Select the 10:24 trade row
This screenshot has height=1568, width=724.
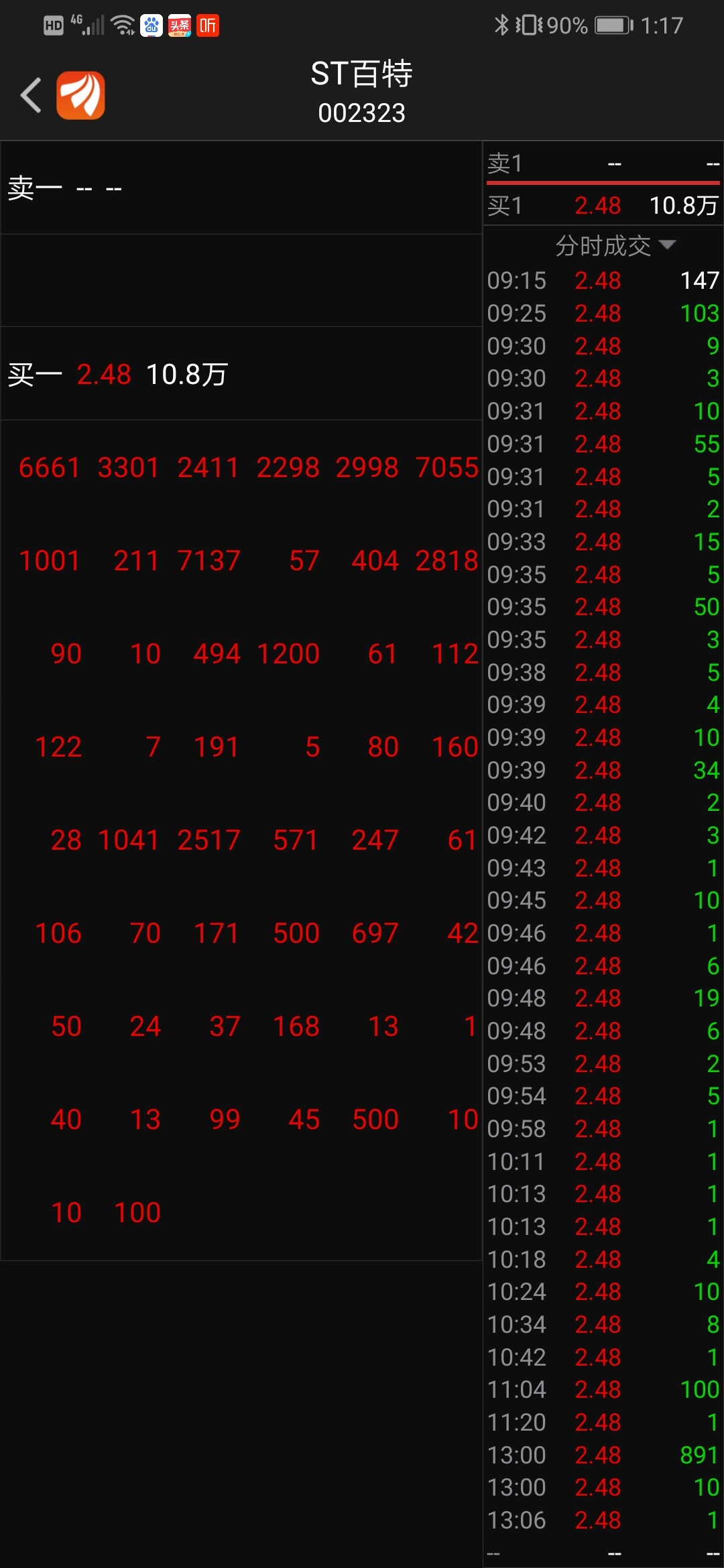click(x=603, y=1291)
